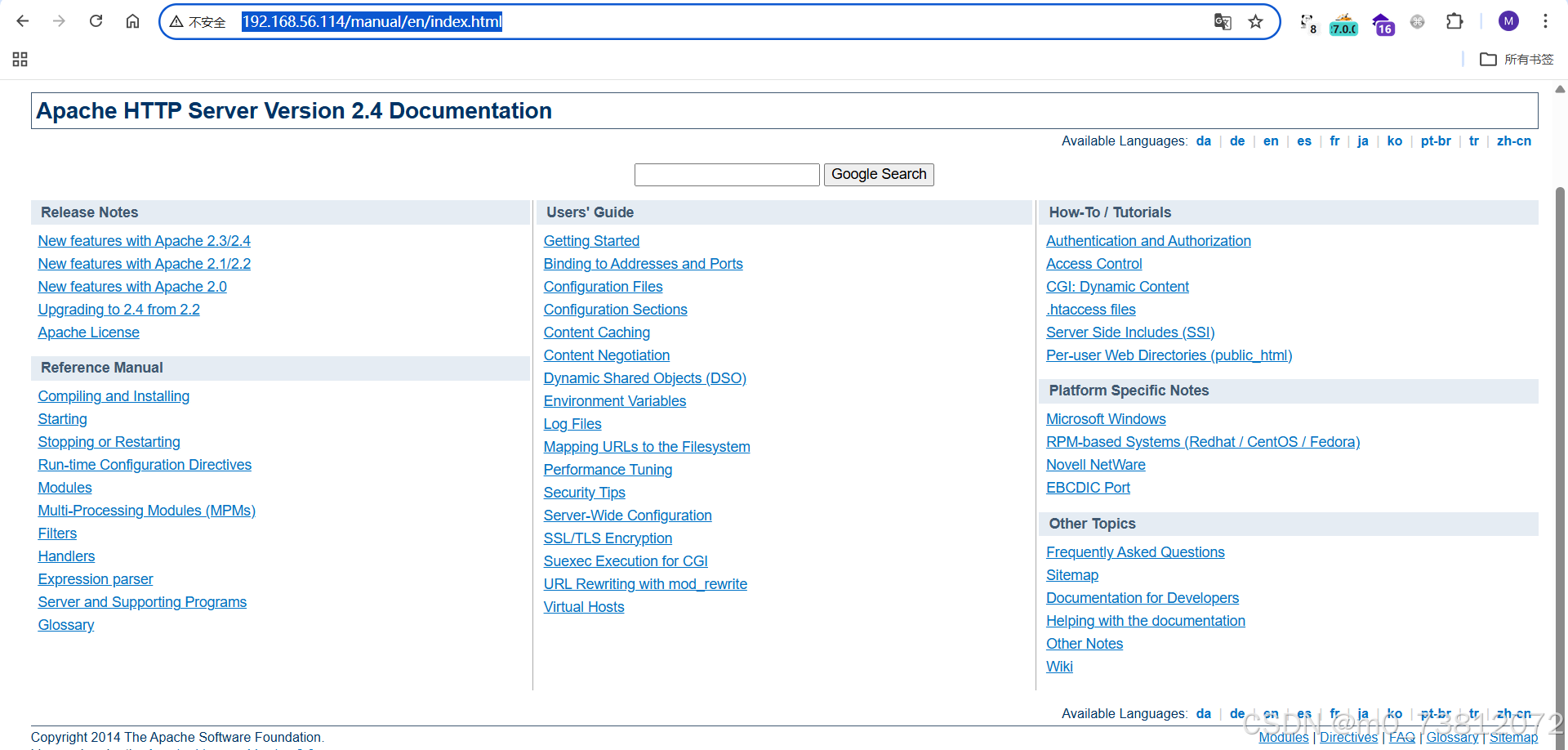
Task: Bookmark this page with star icon
Action: coord(1256,22)
